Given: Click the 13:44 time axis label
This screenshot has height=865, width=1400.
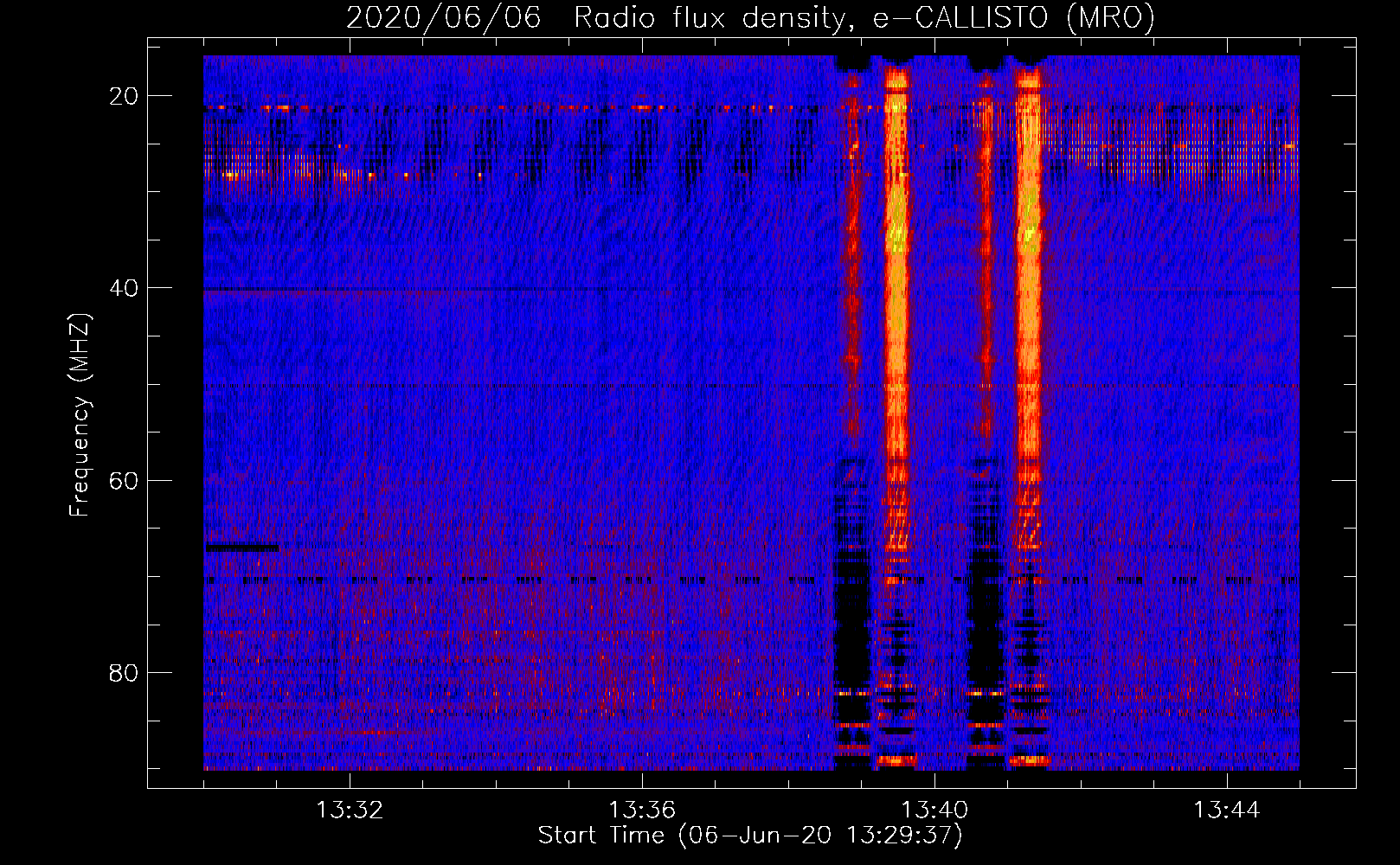Looking at the screenshot, I should tap(1227, 811).
